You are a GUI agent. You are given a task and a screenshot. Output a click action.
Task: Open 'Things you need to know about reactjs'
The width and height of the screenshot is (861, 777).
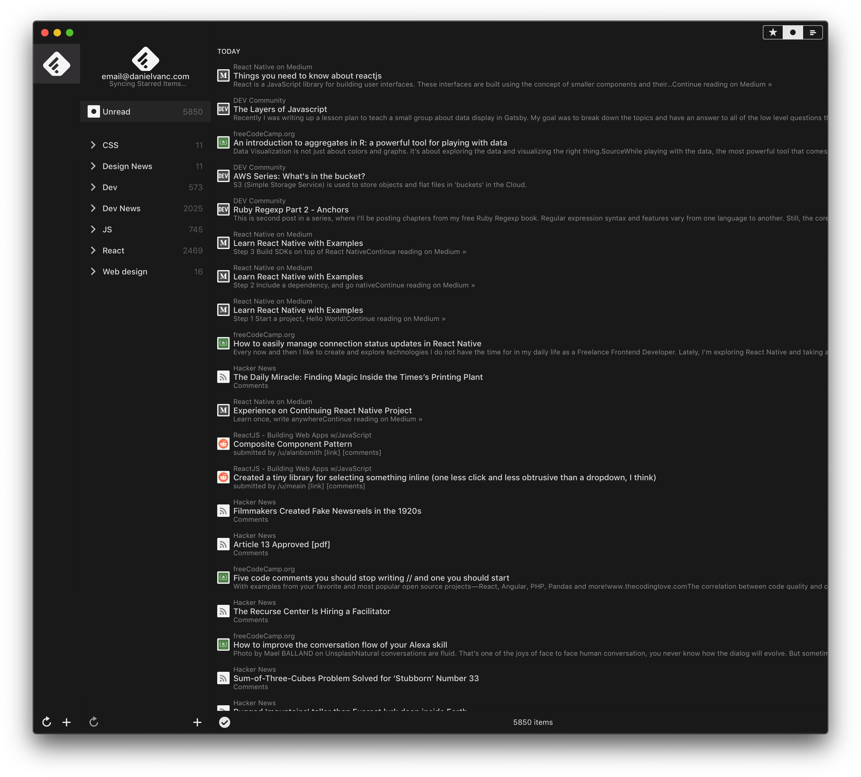[x=308, y=76]
